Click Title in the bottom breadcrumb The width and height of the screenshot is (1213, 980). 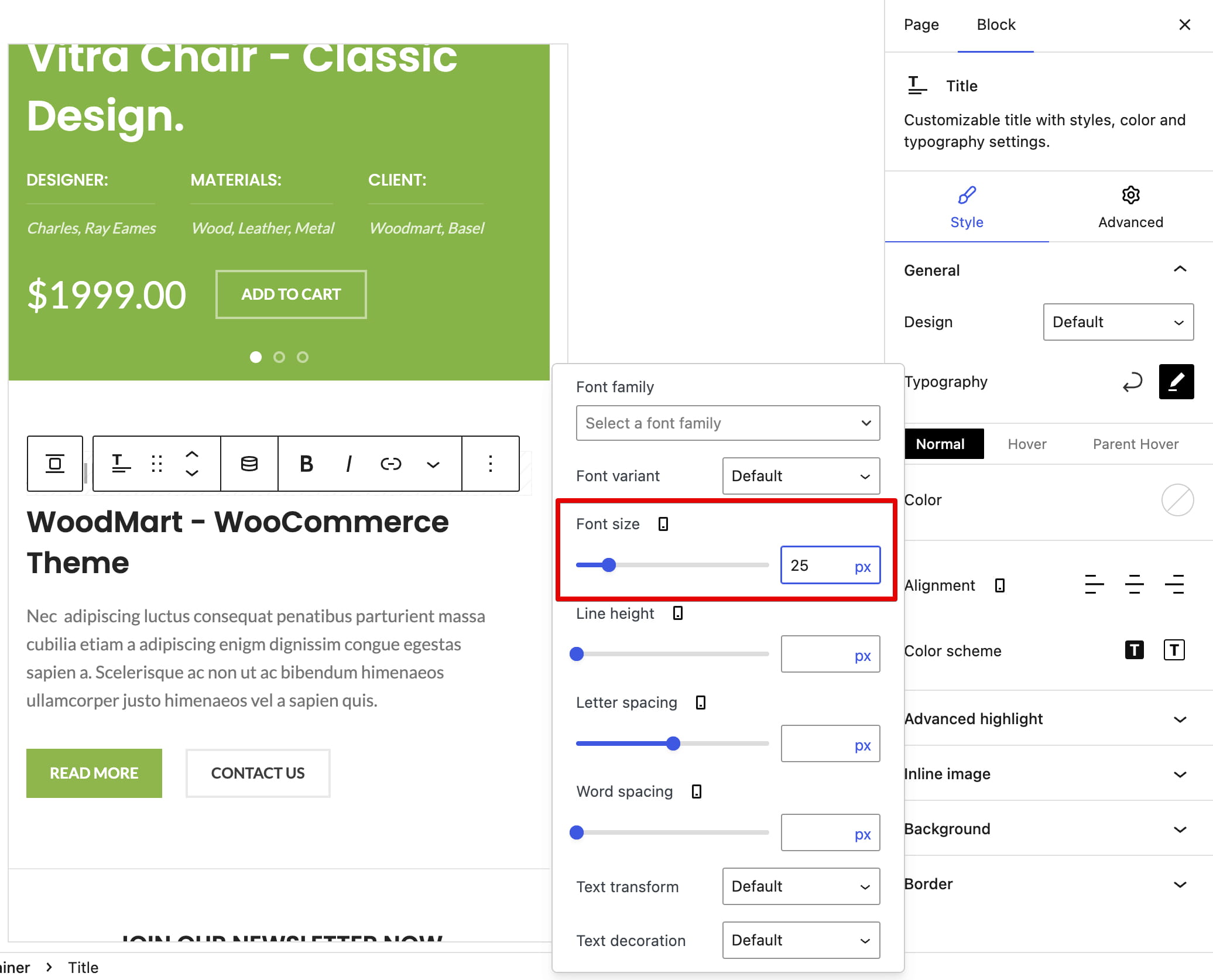click(83, 967)
